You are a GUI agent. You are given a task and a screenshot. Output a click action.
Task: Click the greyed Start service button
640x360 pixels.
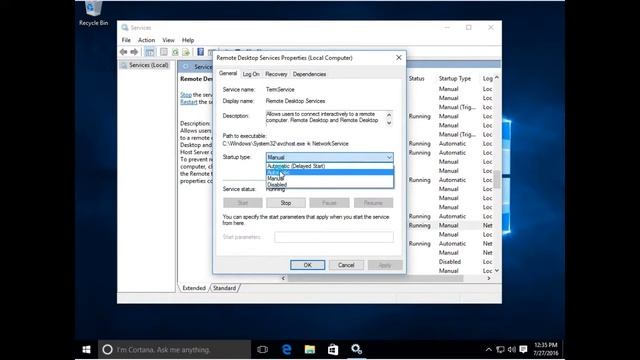pos(243,203)
